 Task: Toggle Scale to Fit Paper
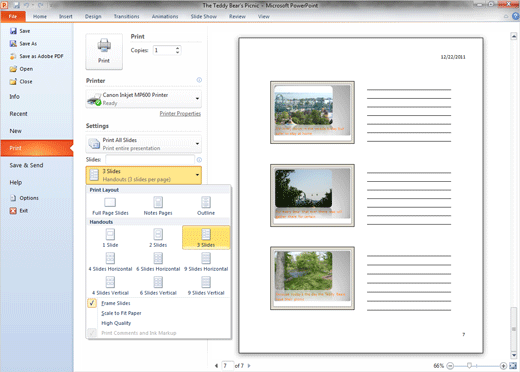coord(121,313)
